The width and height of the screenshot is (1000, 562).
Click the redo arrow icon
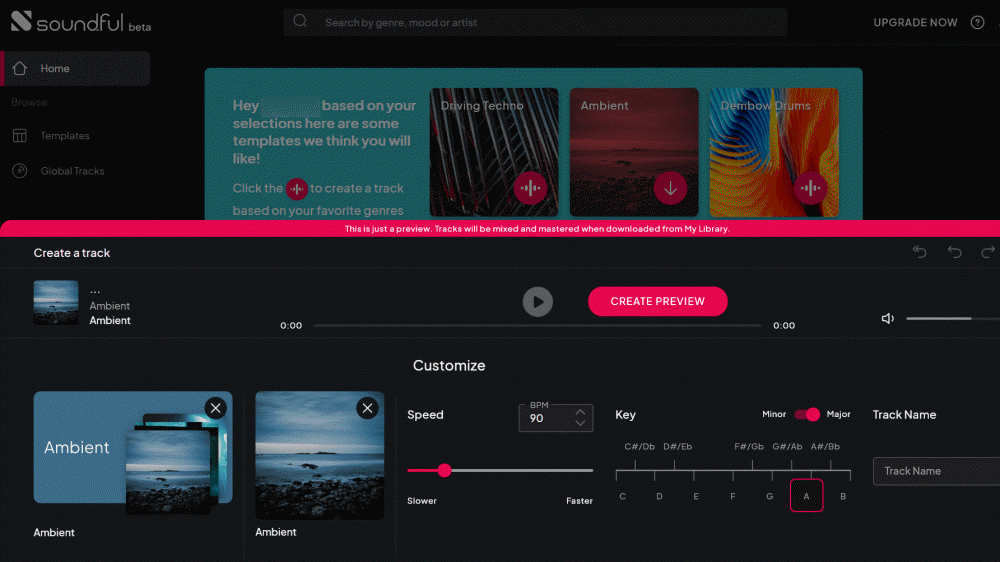[988, 252]
